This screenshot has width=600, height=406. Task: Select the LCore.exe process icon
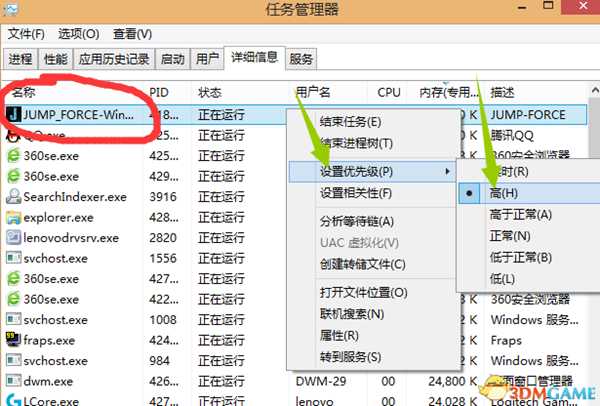point(13,400)
